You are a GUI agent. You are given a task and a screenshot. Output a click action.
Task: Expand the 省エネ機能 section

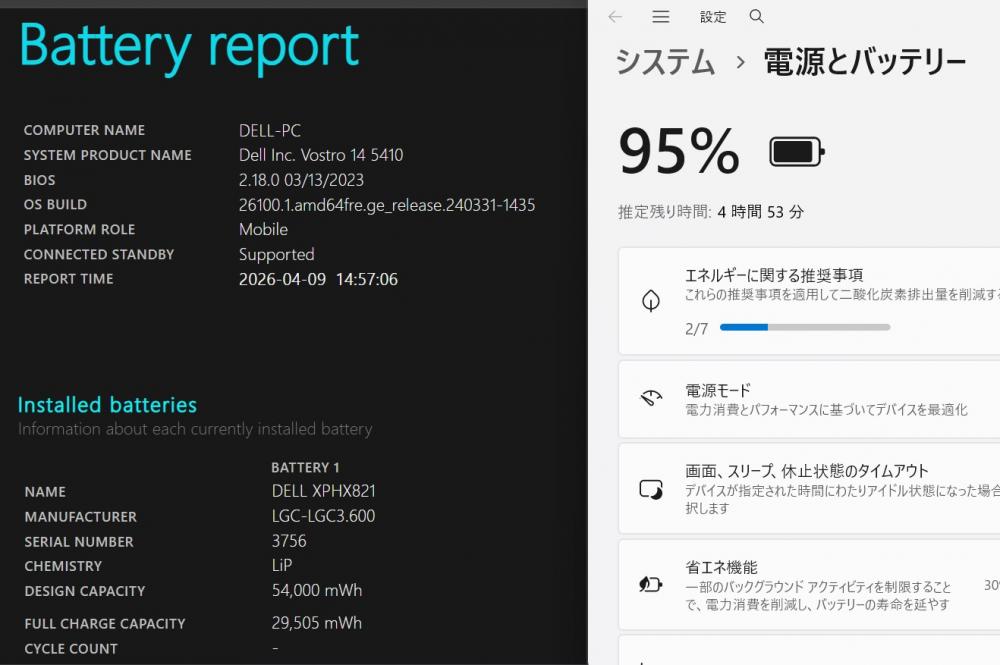(x=809, y=585)
